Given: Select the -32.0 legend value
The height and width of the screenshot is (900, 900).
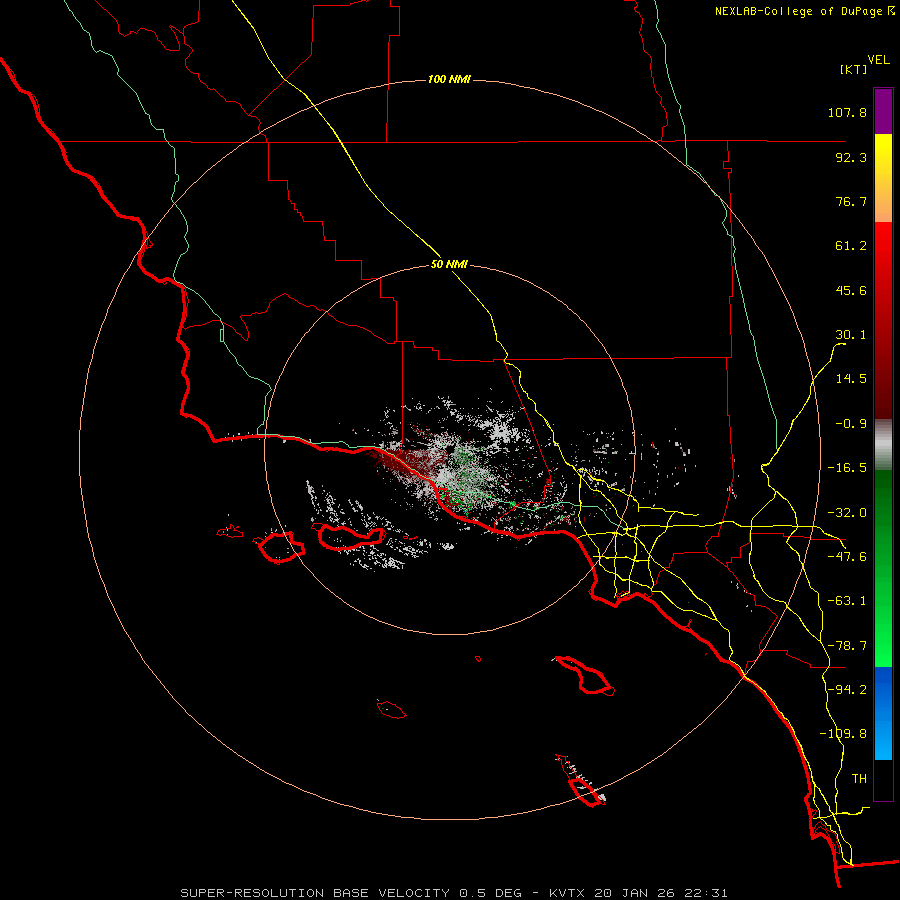Looking at the screenshot, I should (847, 513).
